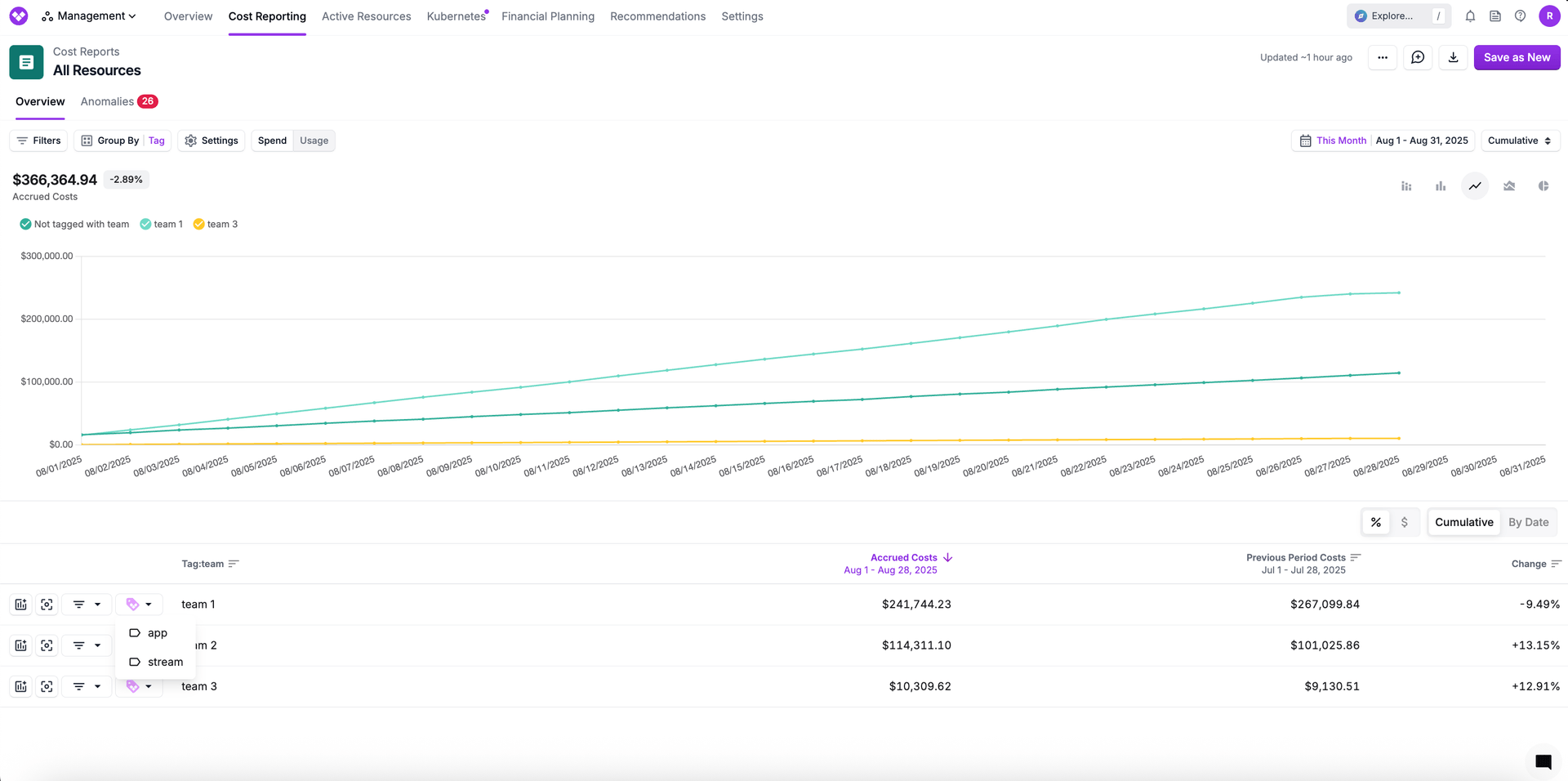Switch the table to By Date
1568x781 pixels.
point(1528,522)
